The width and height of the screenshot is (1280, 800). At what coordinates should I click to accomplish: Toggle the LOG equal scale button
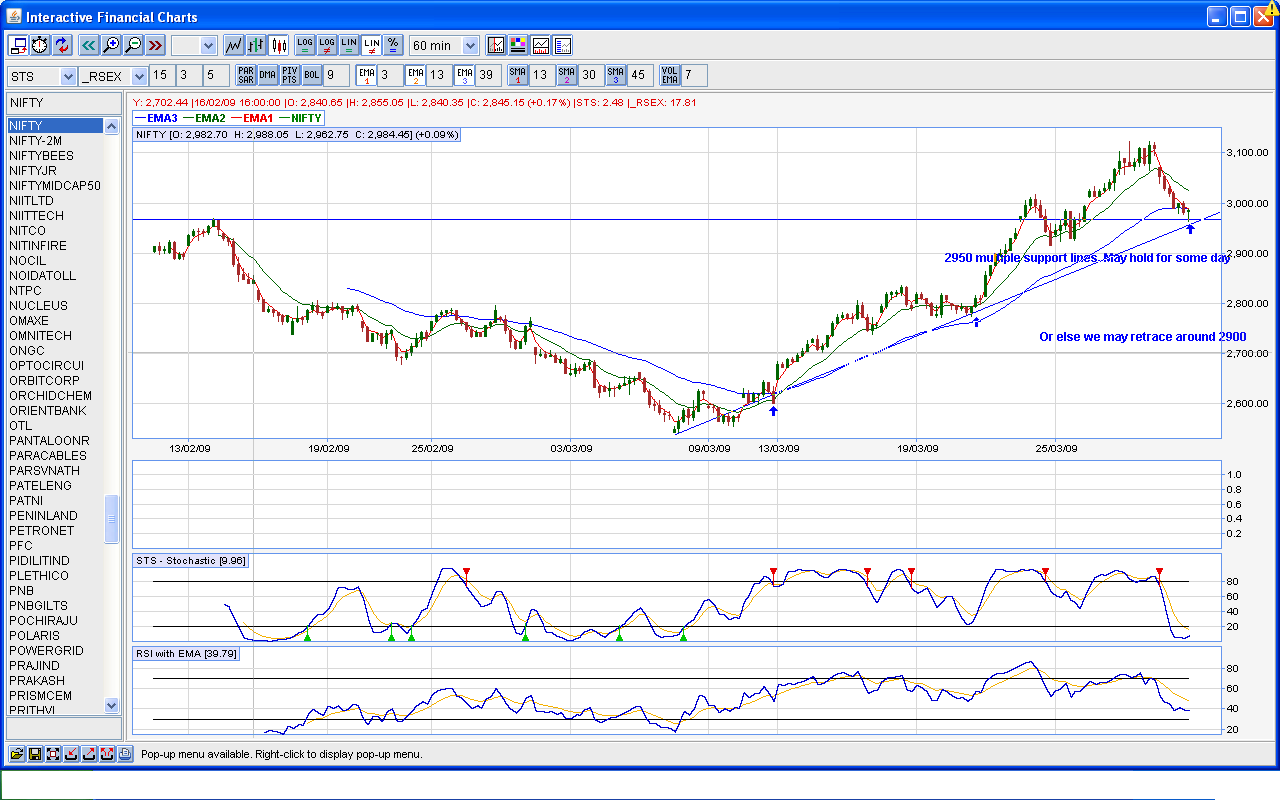[305, 45]
